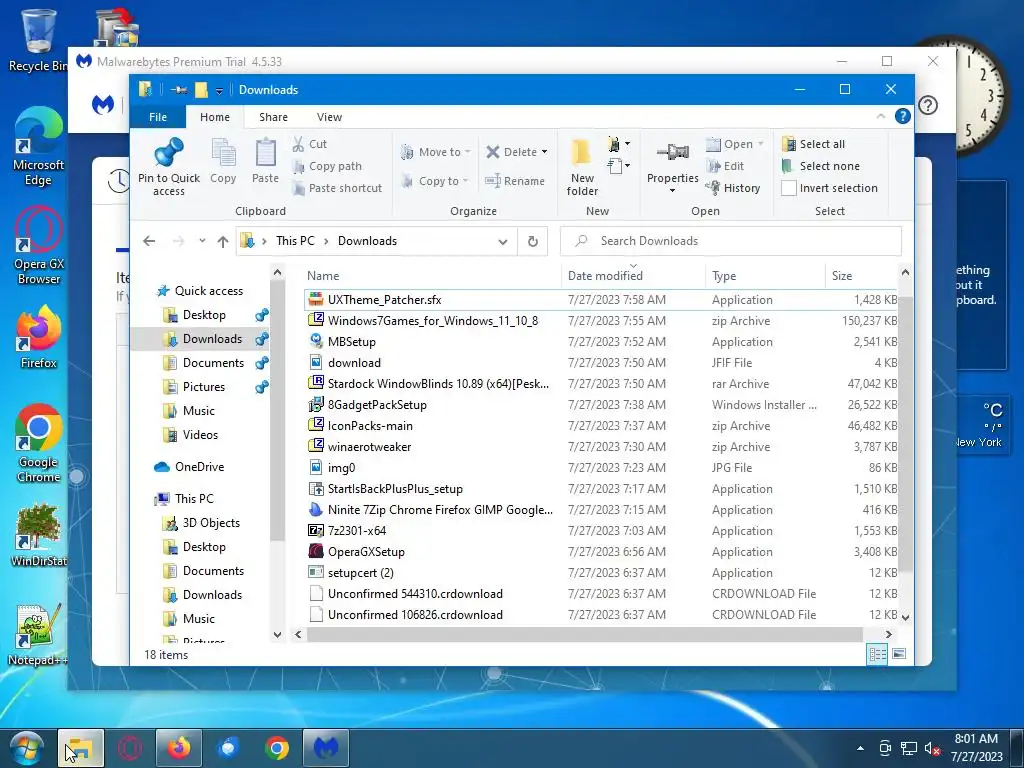Click Copy path in Clipboard group
Image resolution: width=1024 pixels, height=768 pixels.
point(327,167)
